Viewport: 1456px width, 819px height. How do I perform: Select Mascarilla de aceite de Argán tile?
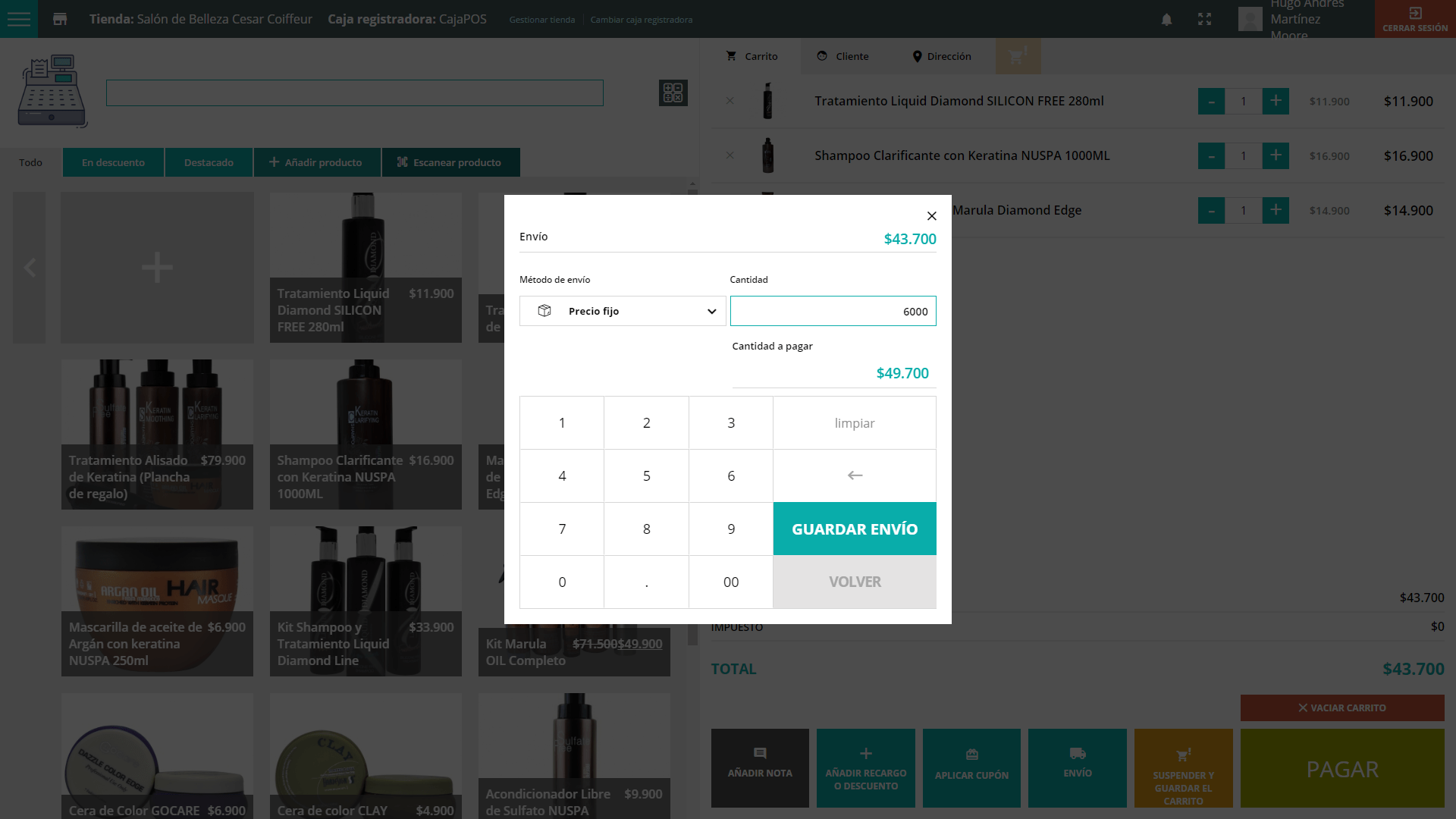coord(157,601)
